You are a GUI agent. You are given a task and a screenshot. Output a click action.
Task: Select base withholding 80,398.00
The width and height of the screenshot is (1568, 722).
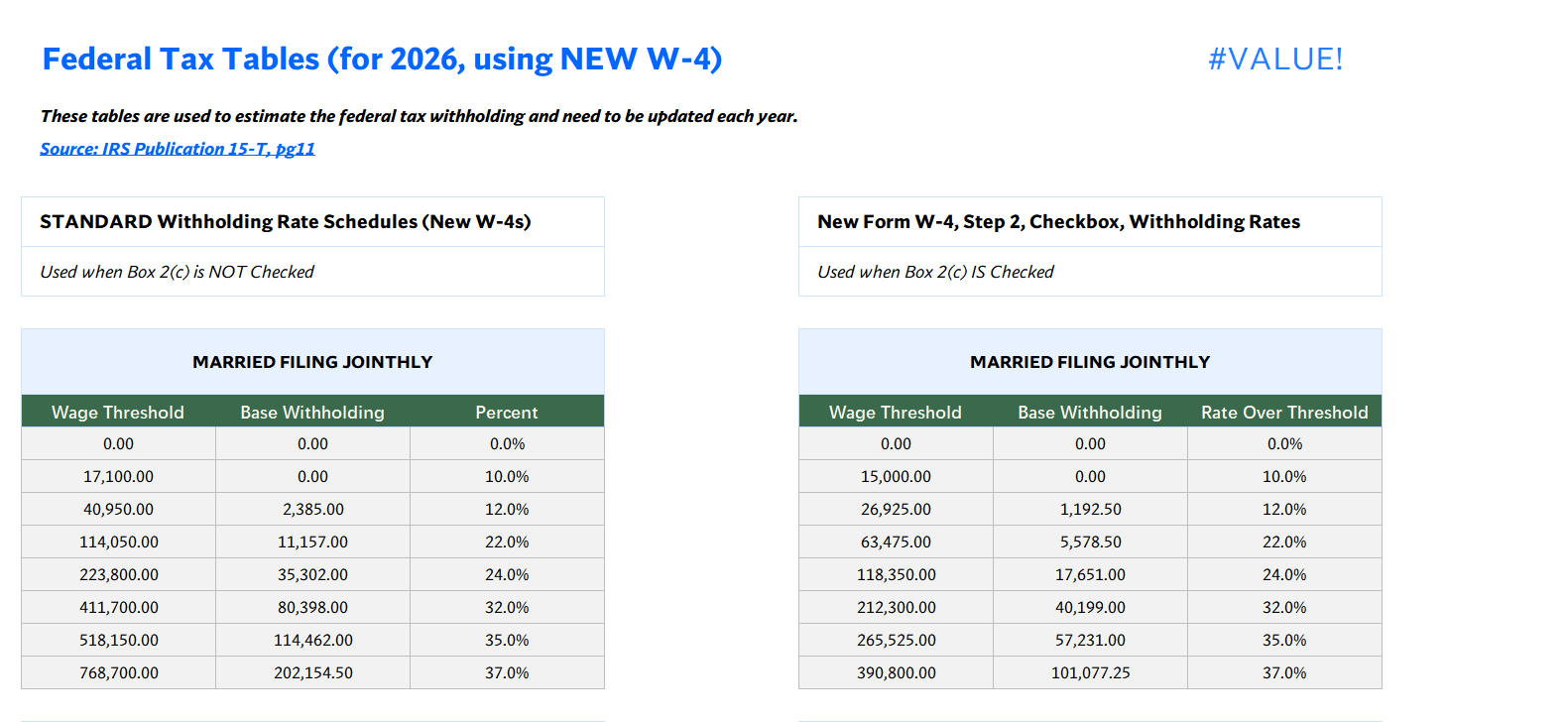click(313, 607)
